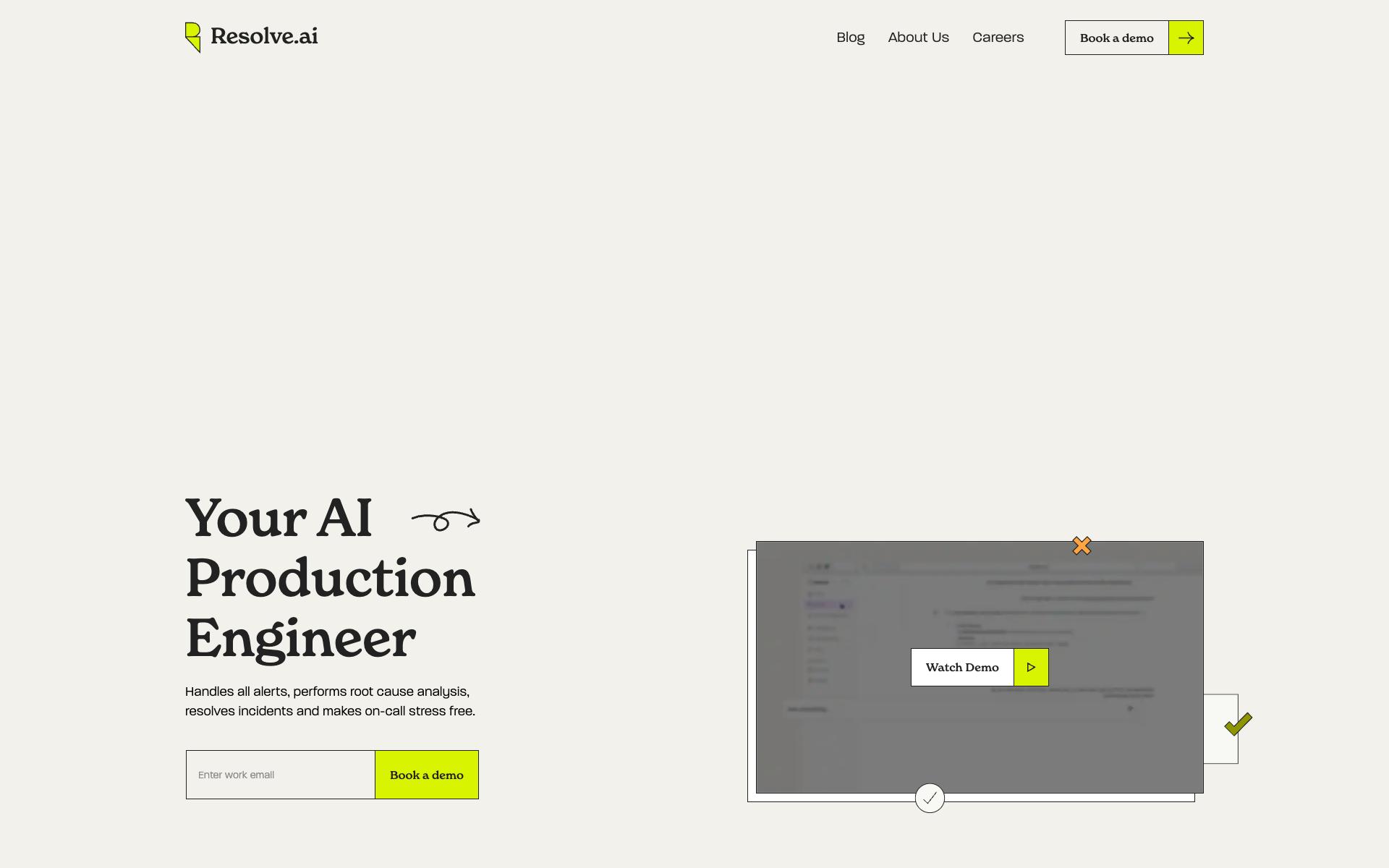
Task: Visit the Careers page
Action: point(998,38)
